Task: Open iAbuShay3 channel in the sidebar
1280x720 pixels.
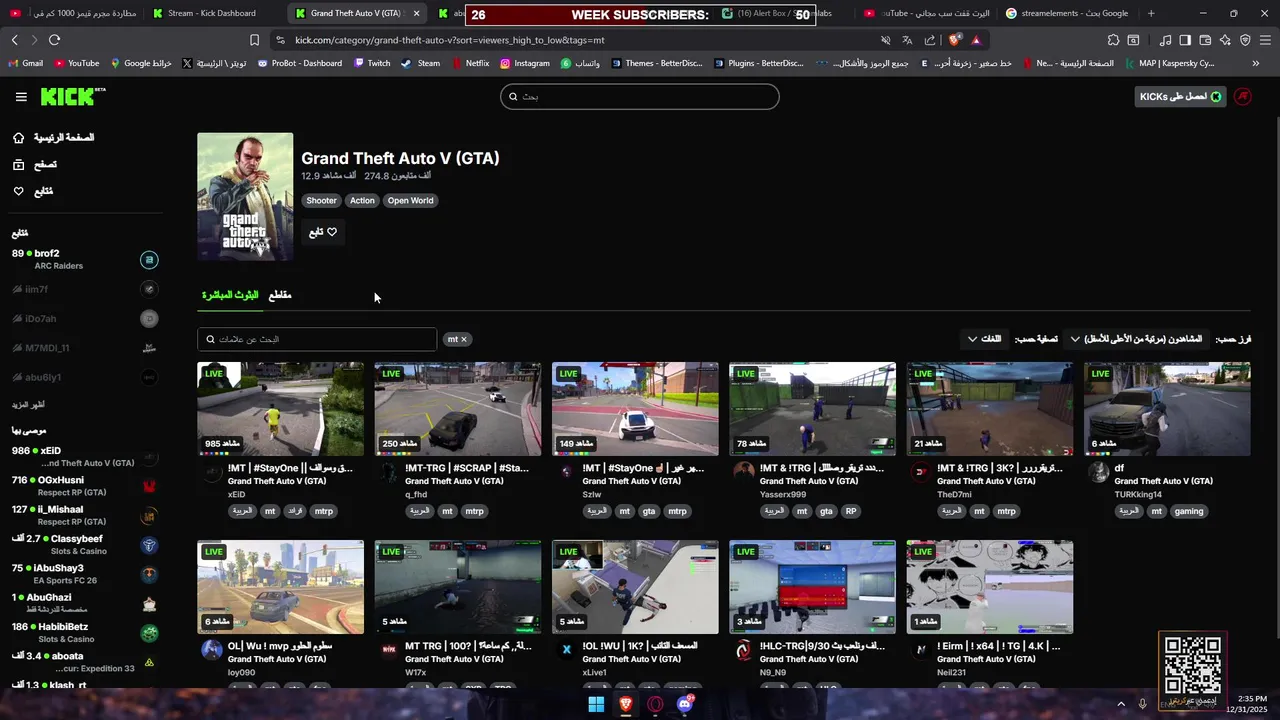Action: point(85,574)
